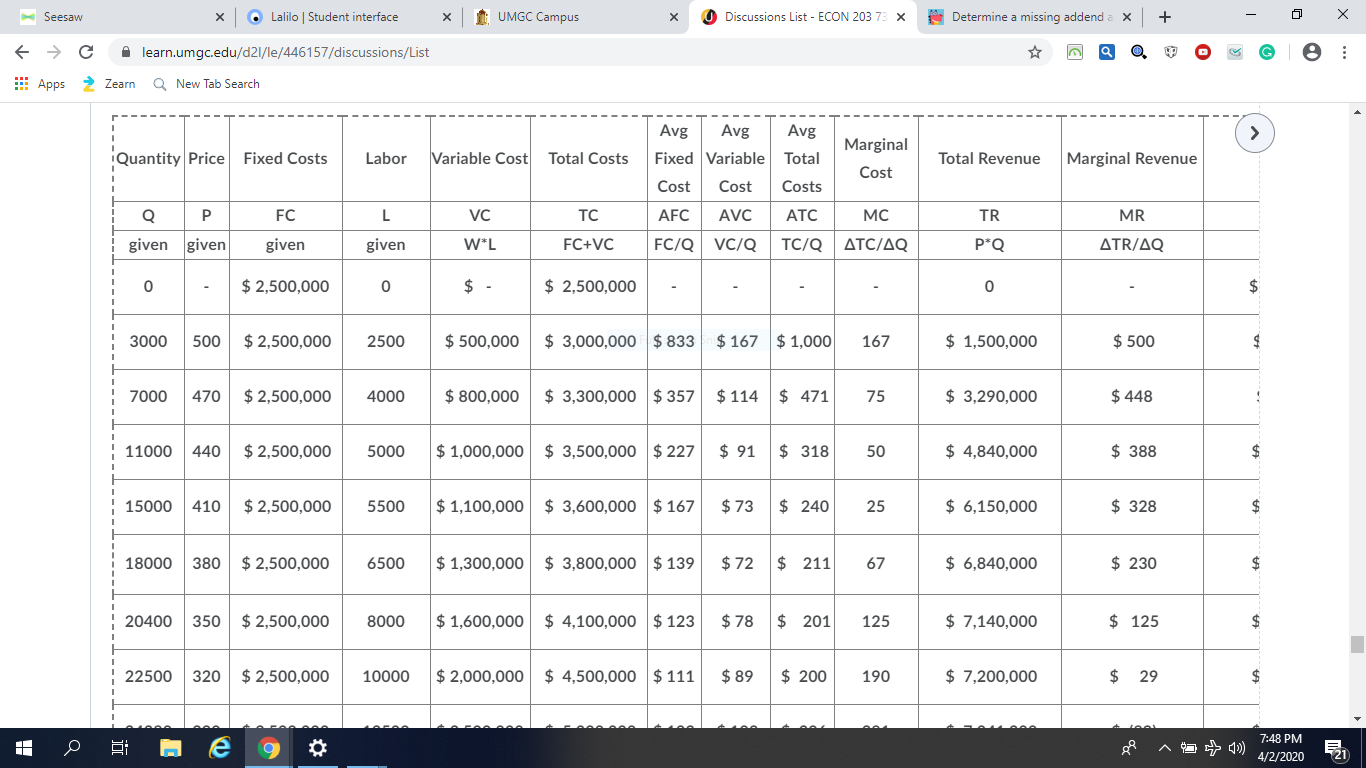1366x768 pixels.
Task: Click the Chrome taskbar icon
Action: (268, 747)
